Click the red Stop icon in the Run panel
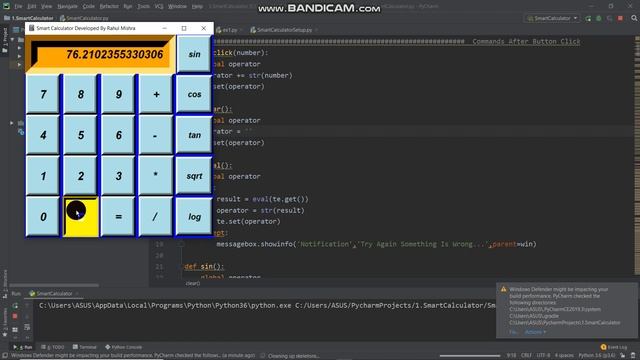The image size is (640, 360). (x=15, y=316)
